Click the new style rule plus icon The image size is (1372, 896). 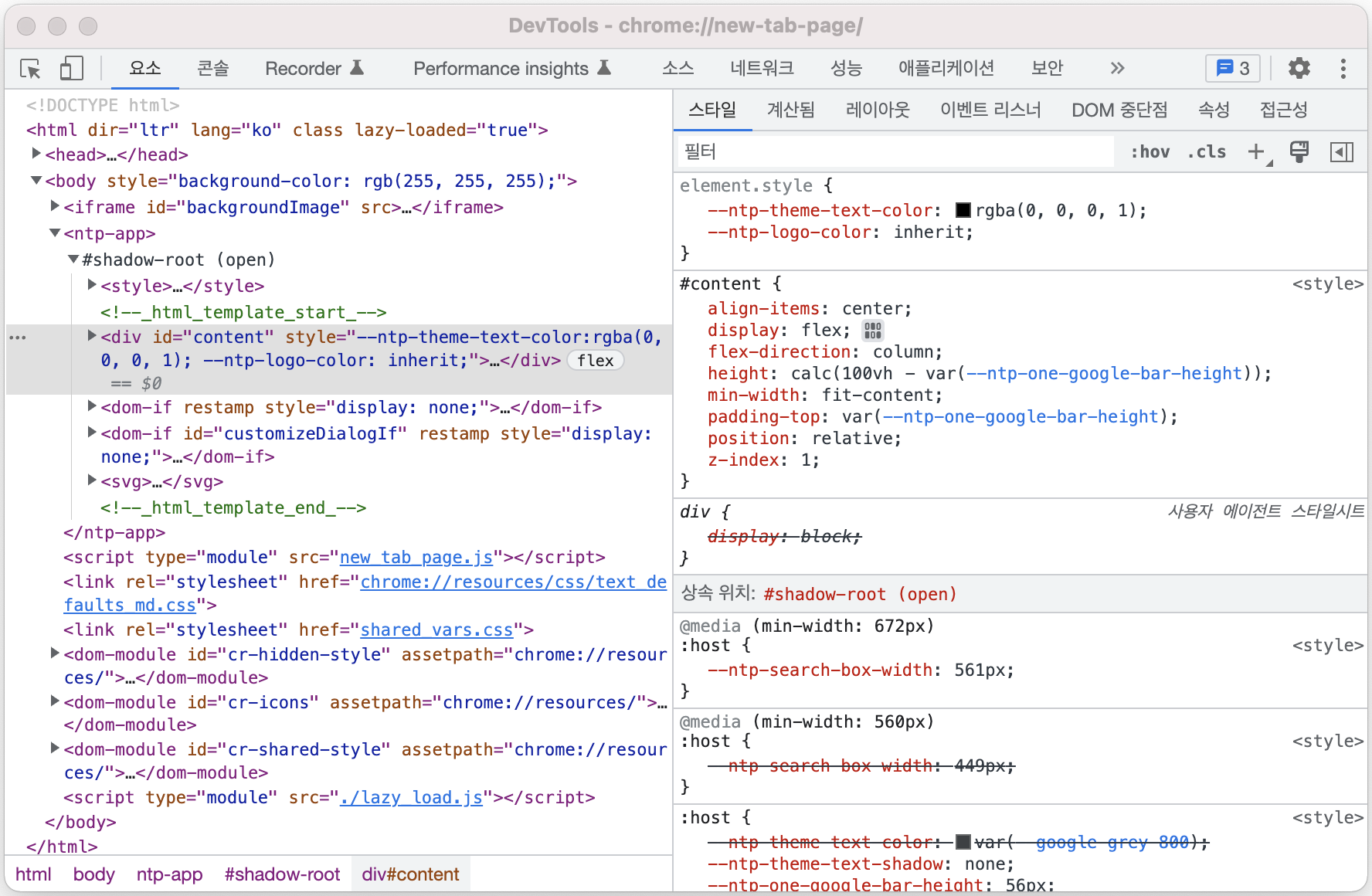click(x=1257, y=152)
